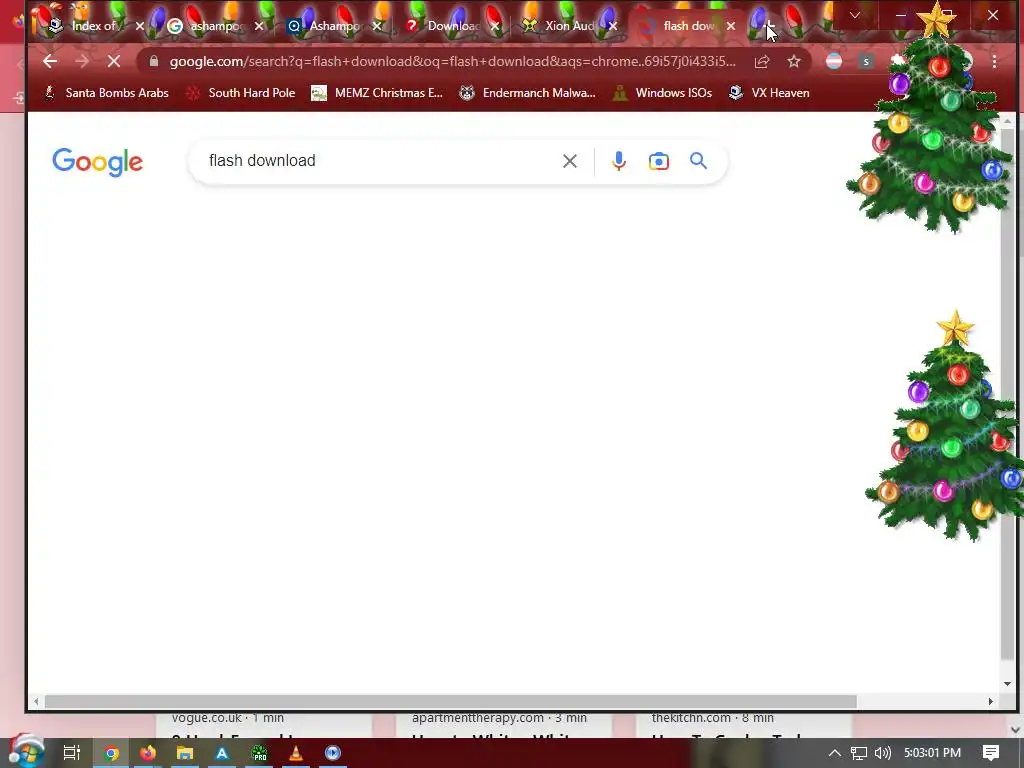Screen dimensions: 1024x768
Task: Open the green PRO app on taskbar
Action: (259, 753)
